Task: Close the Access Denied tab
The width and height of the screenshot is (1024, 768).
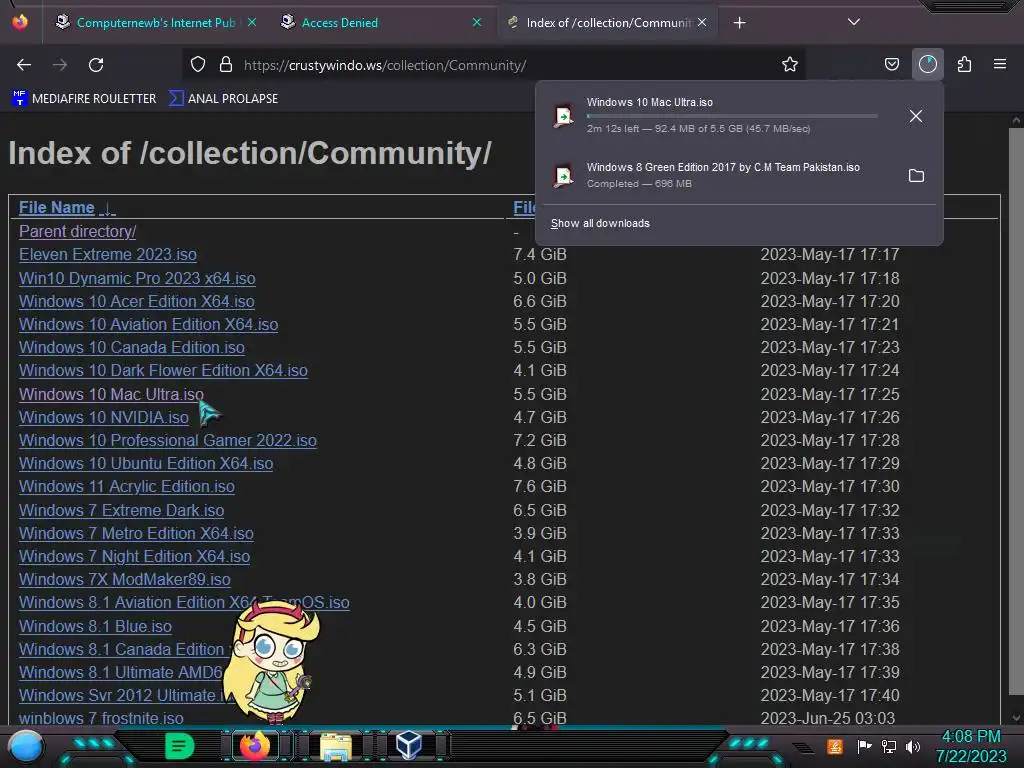Action: click(x=477, y=22)
